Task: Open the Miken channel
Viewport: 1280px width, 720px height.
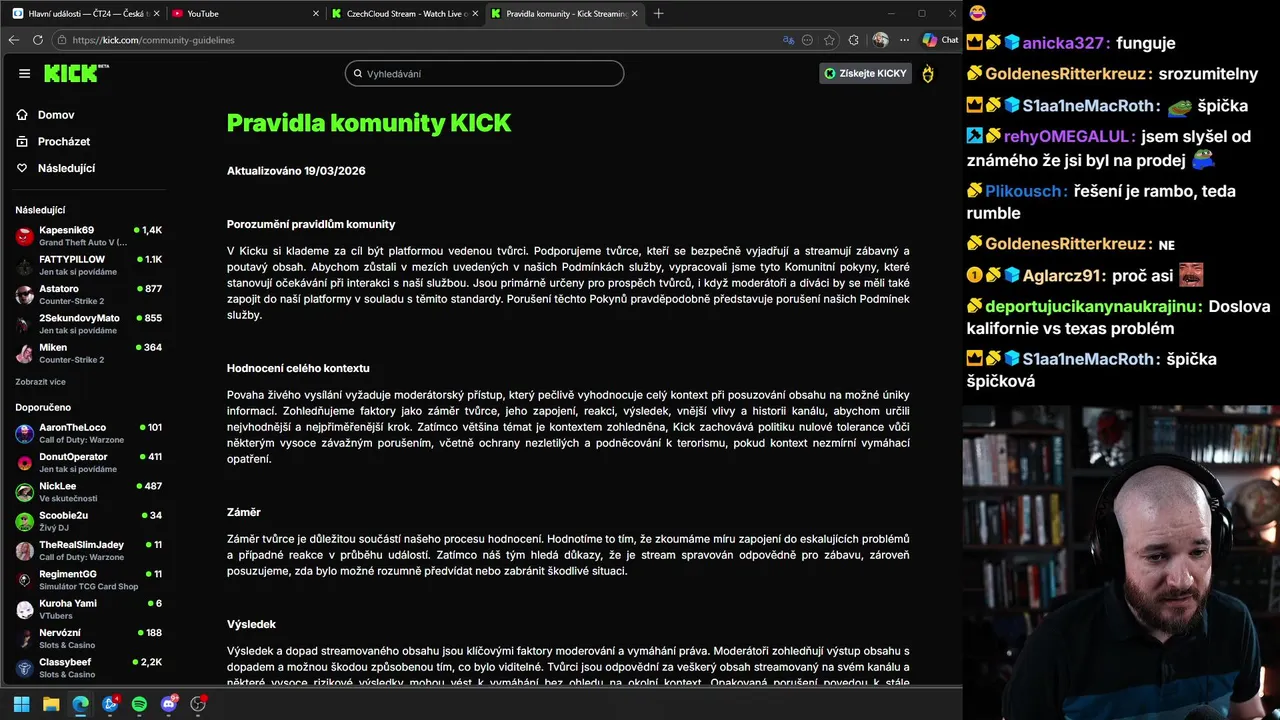Action: 88,353
